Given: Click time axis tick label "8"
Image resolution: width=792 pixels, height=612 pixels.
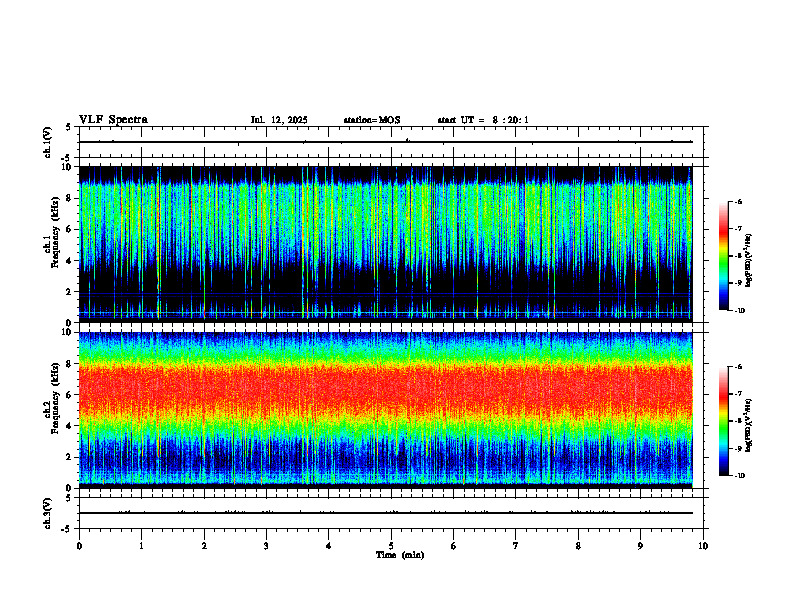Looking at the screenshot, I should [578, 546].
